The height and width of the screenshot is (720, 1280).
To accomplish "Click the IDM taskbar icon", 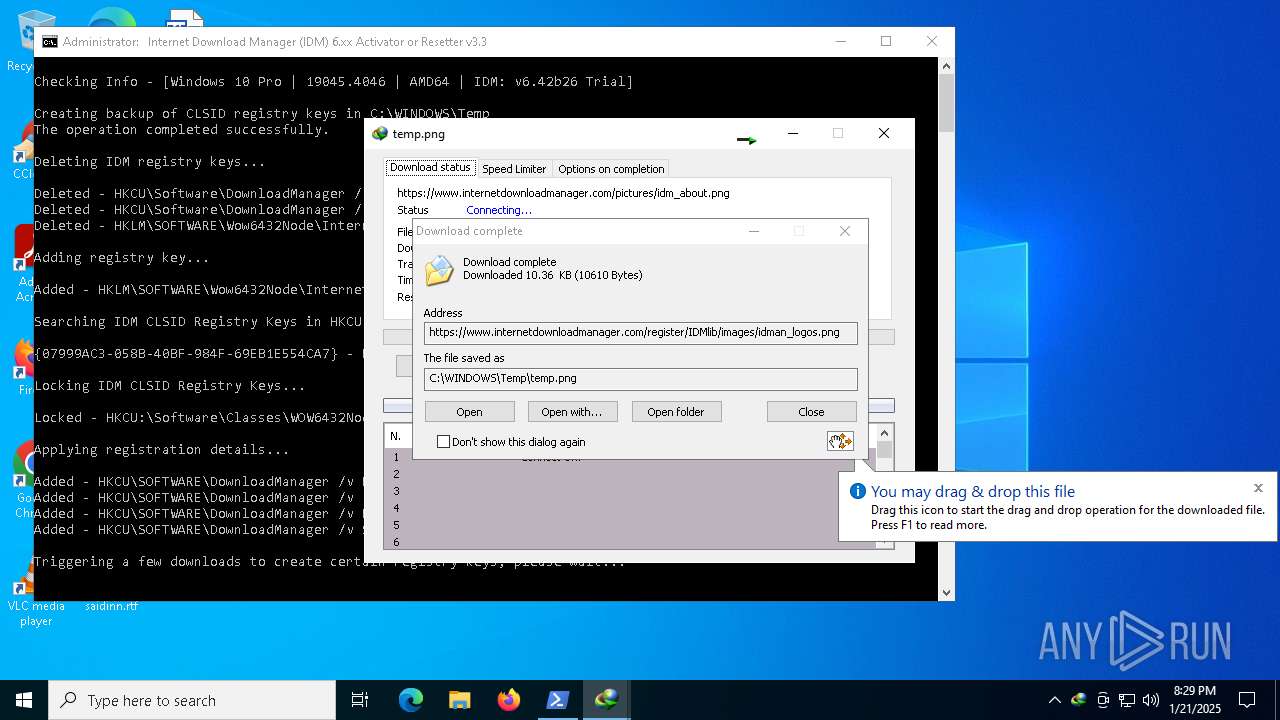I will 606,700.
